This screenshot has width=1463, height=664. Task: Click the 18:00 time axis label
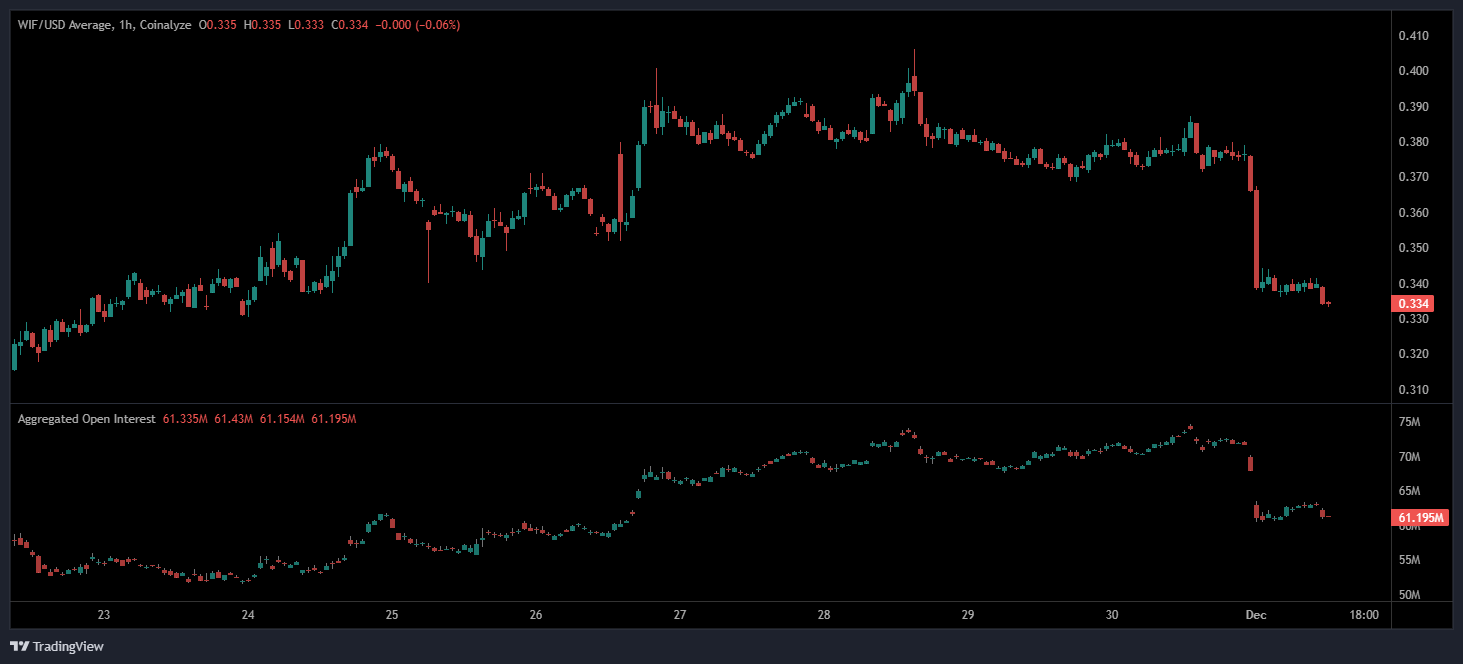(1364, 615)
